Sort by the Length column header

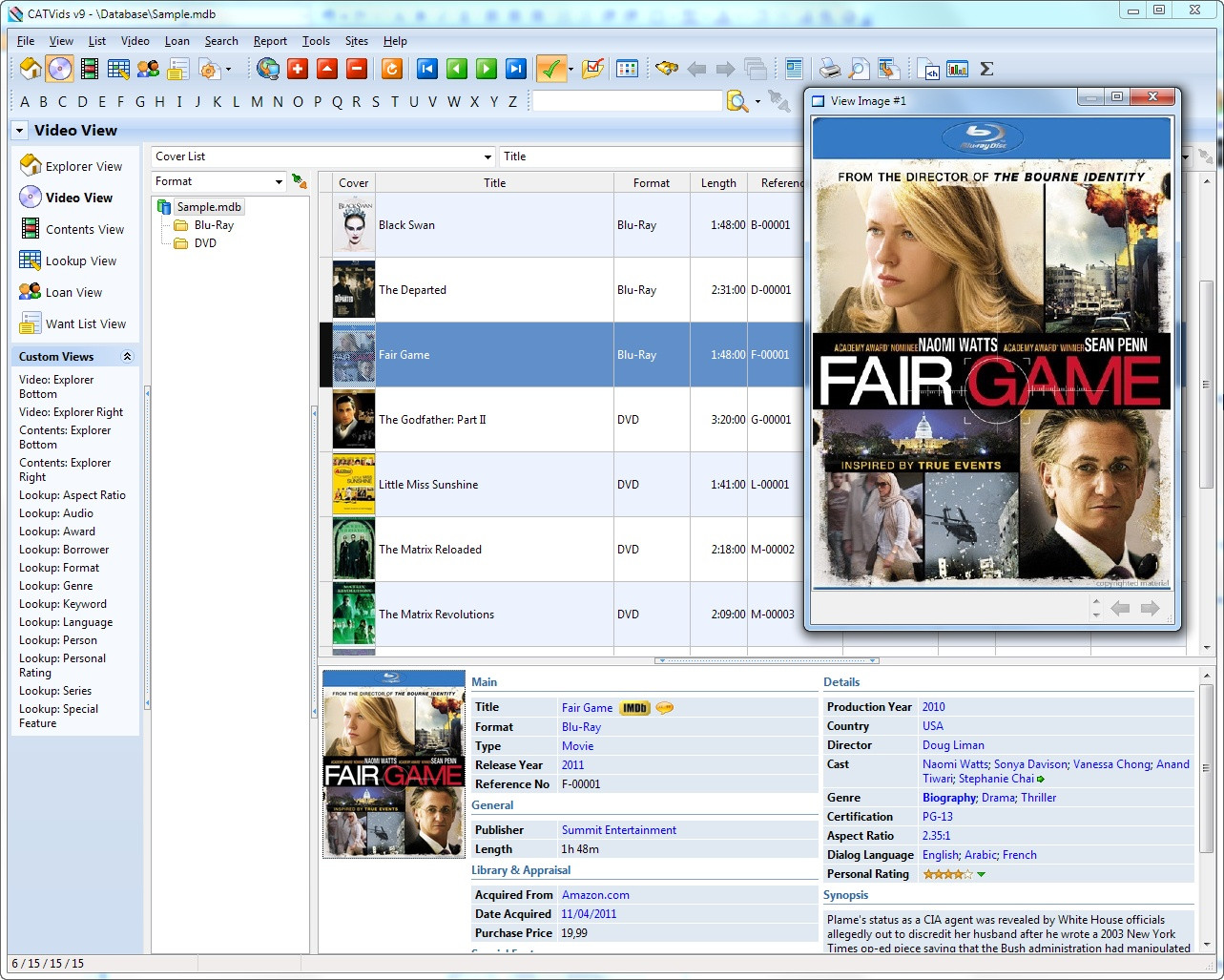(x=718, y=182)
